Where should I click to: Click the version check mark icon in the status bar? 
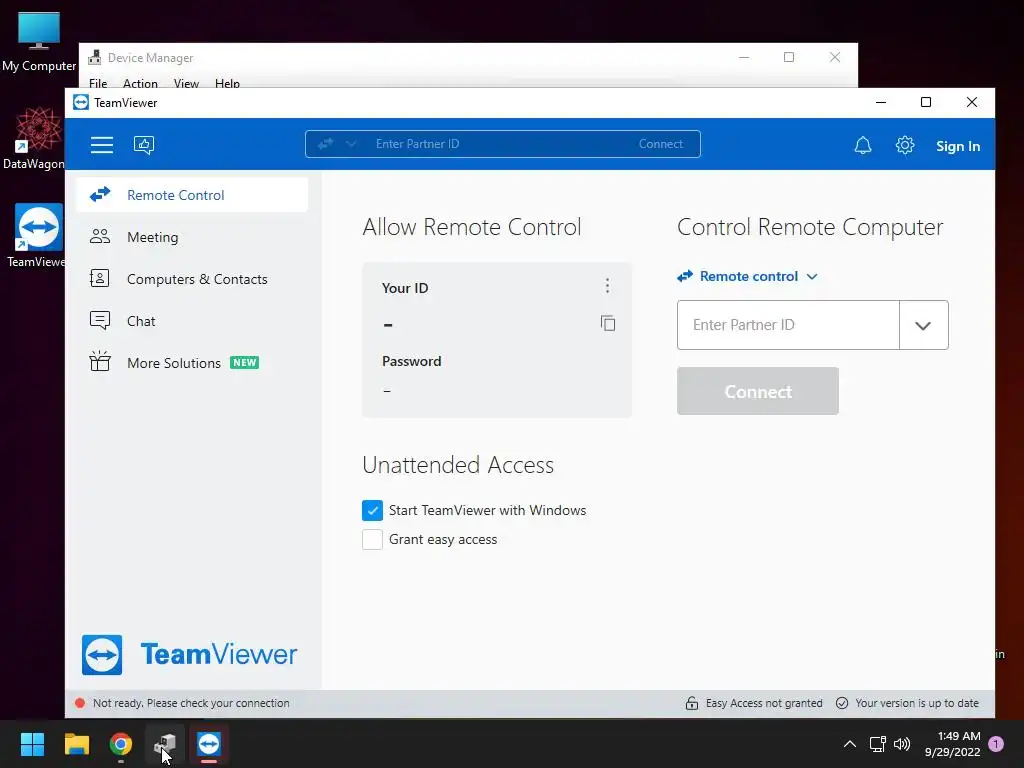click(x=842, y=703)
